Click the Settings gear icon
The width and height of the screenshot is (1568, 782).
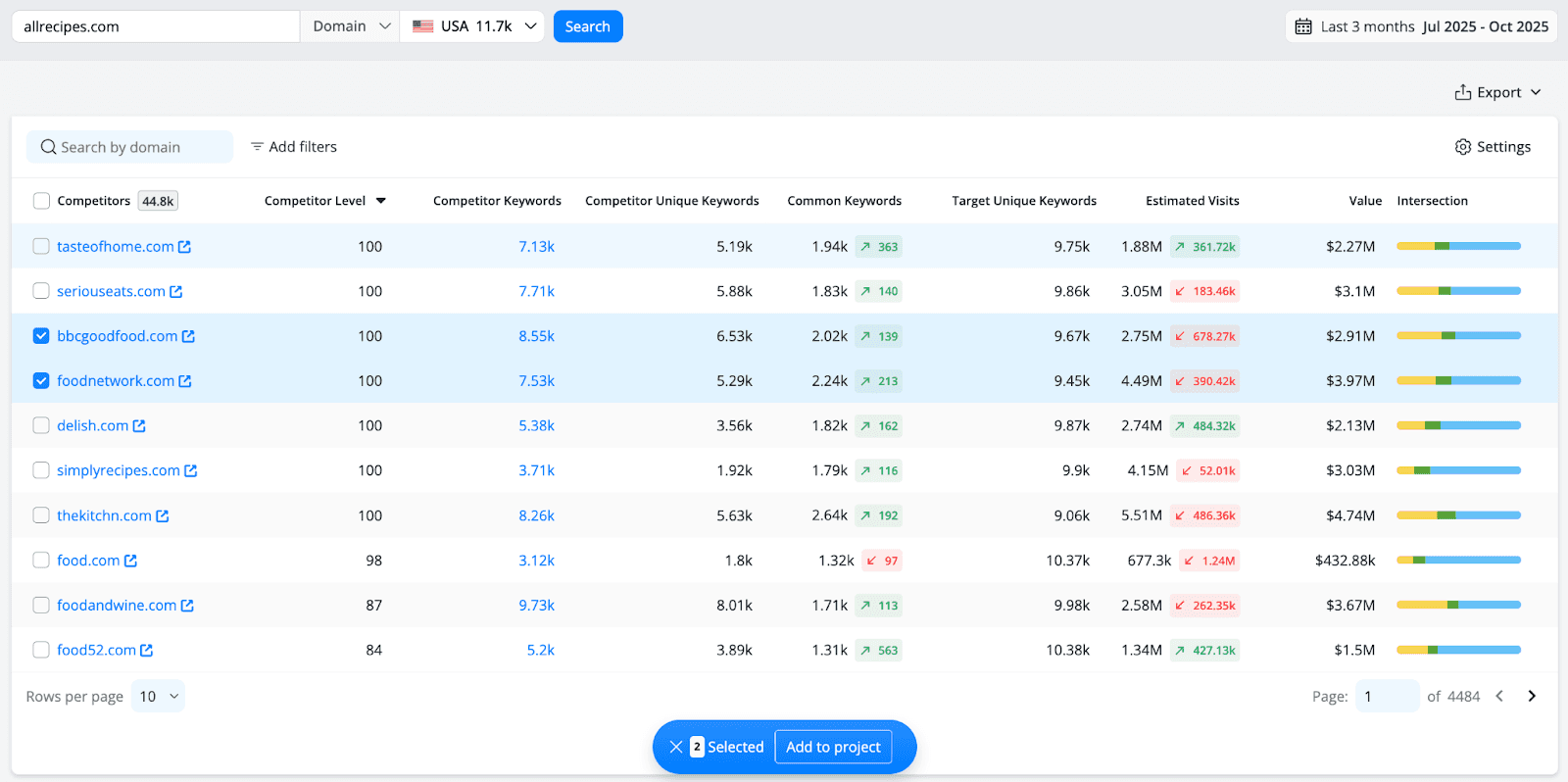tap(1463, 147)
